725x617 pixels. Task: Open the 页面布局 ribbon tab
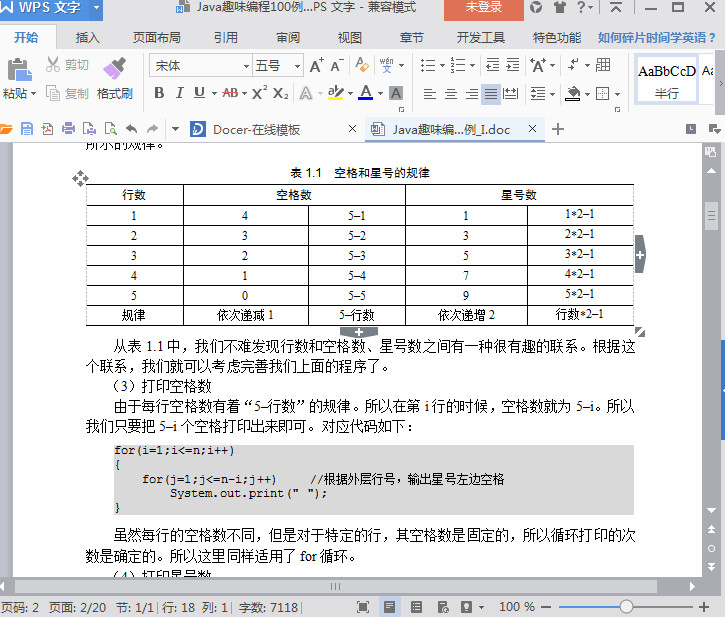point(157,37)
